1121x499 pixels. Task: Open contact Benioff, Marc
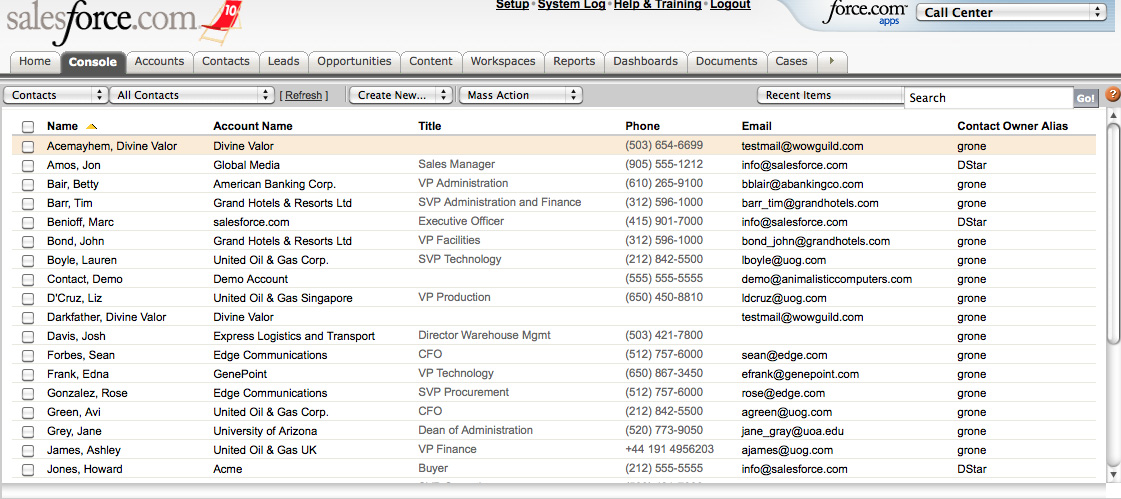(80, 222)
